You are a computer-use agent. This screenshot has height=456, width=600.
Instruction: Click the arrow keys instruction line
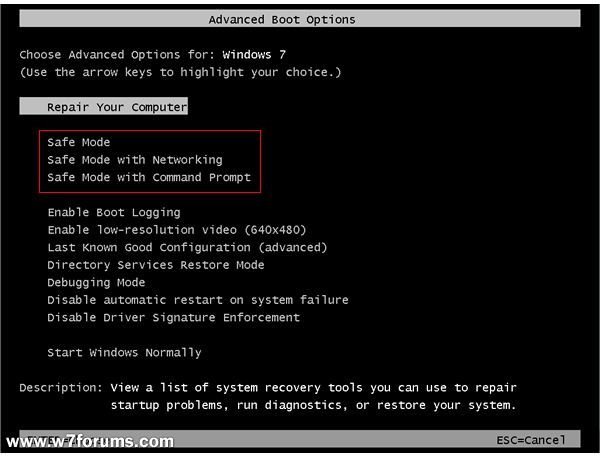pos(180,72)
